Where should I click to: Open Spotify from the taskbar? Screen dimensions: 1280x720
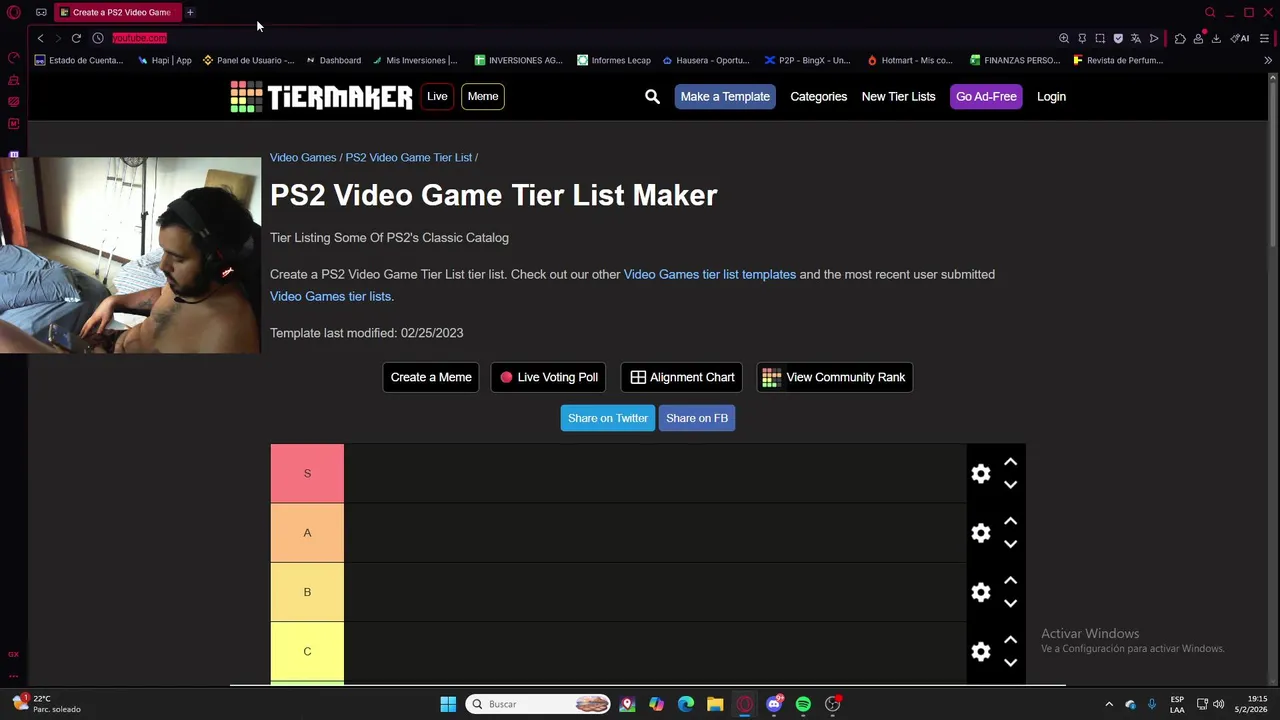coord(803,704)
